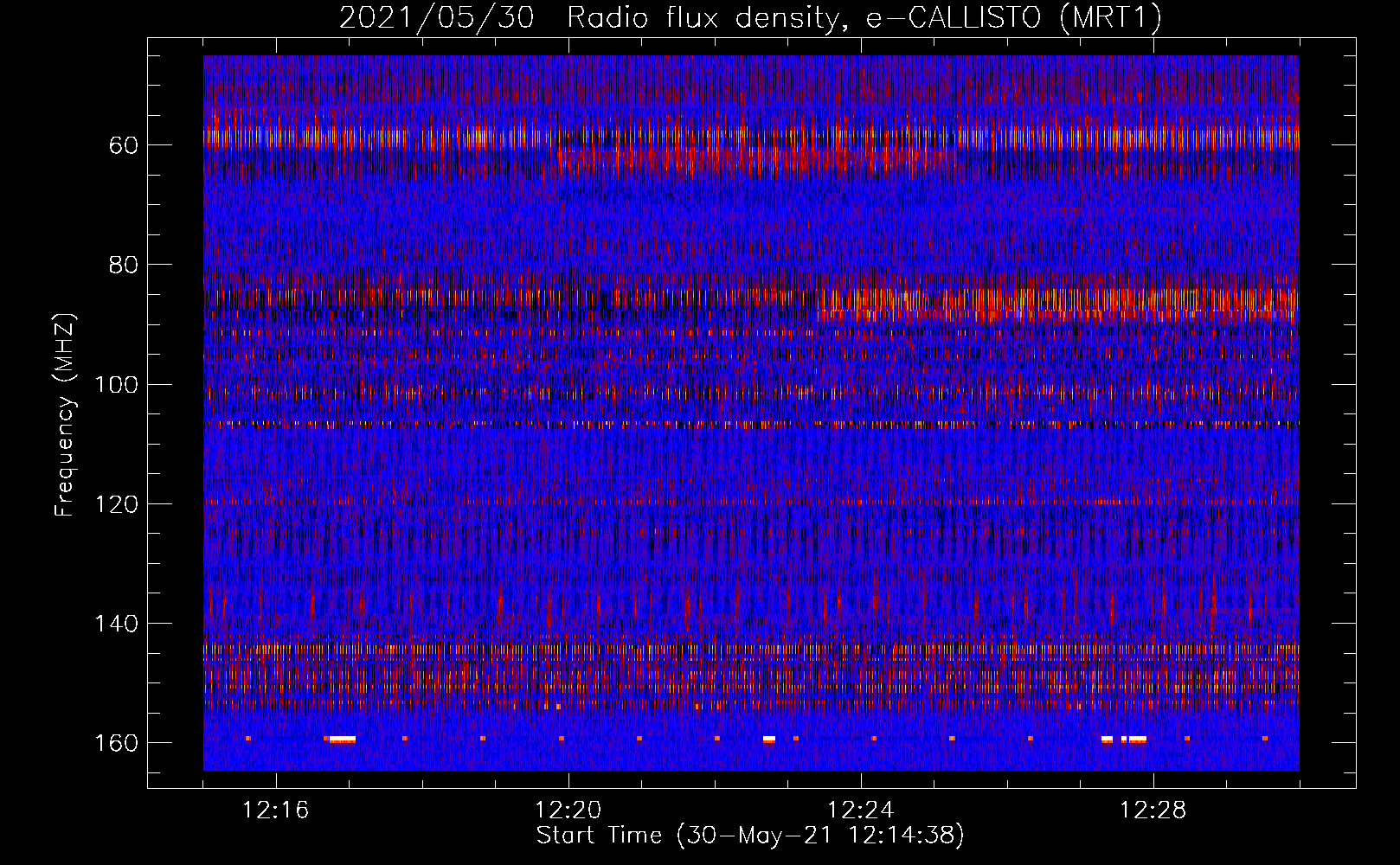Image resolution: width=1400 pixels, height=865 pixels.
Task: Click the 12:16 time tick label
Action: [x=276, y=811]
